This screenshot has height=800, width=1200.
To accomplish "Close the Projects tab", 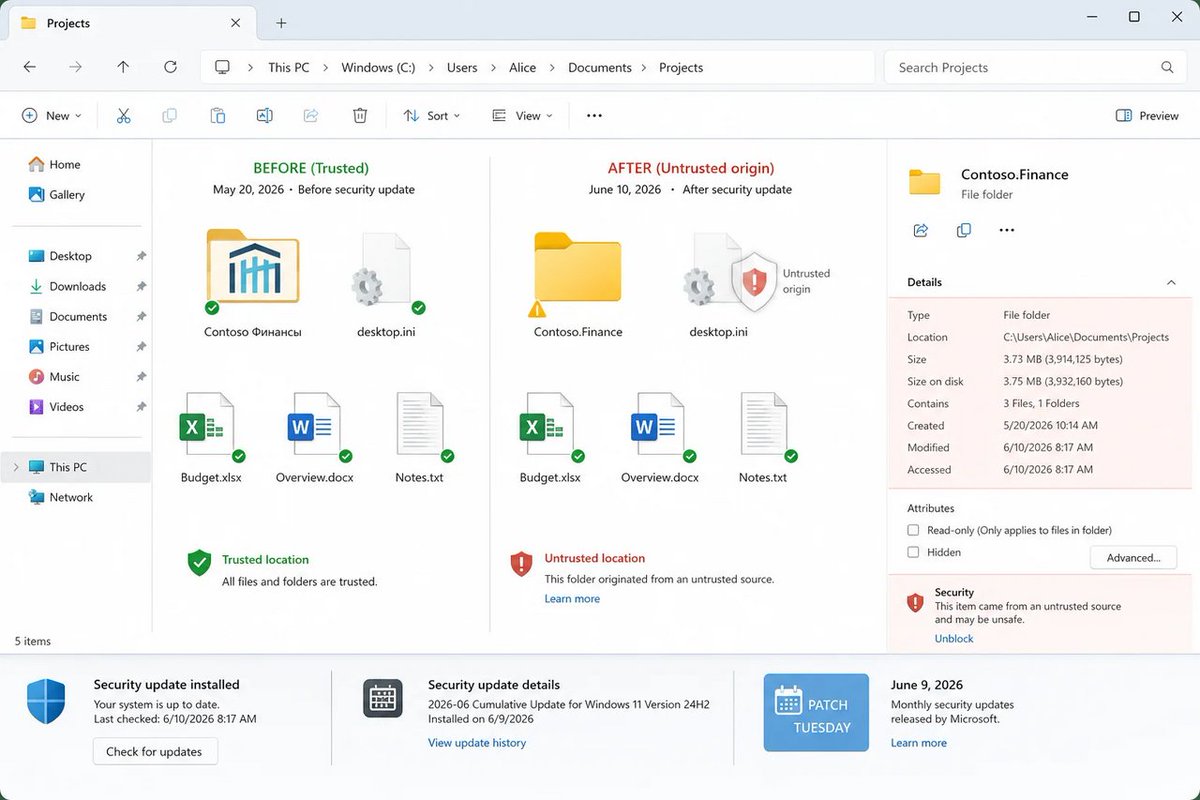I will [x=235, y=22].
